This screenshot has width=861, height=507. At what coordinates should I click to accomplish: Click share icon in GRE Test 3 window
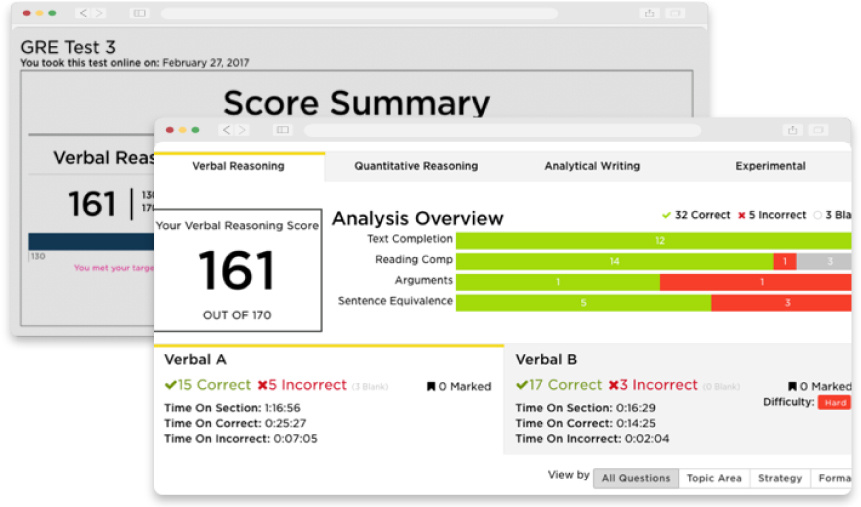point(649,13)
